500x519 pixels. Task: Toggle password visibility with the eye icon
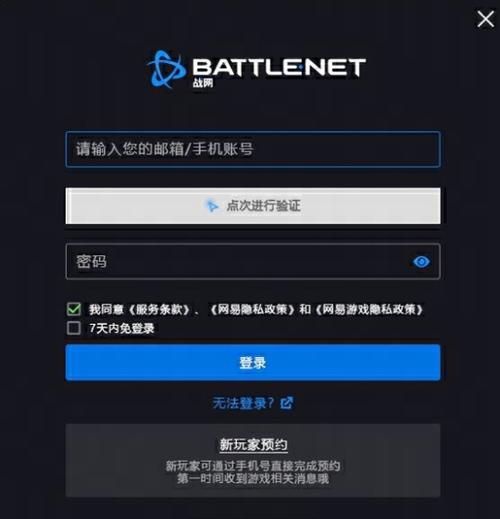point(421,262)
